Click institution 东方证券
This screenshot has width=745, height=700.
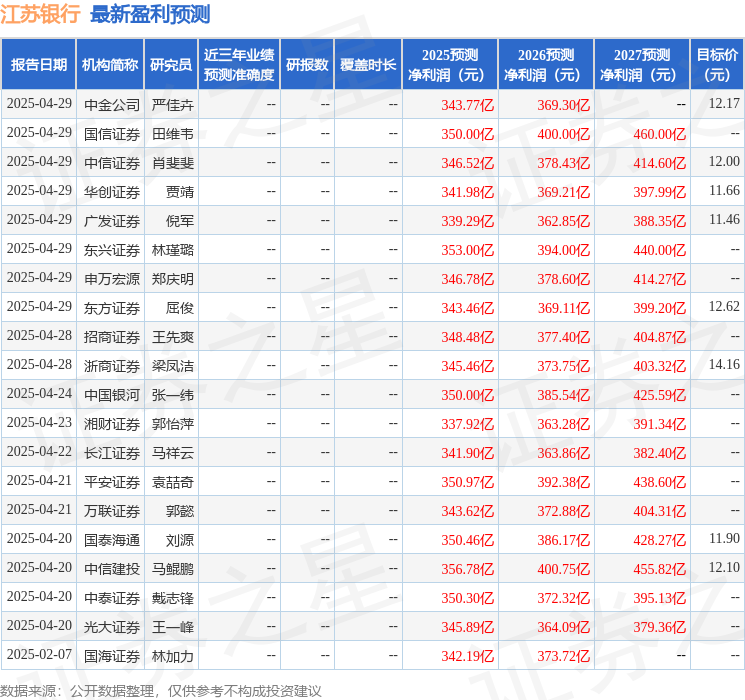coord(112,308)
